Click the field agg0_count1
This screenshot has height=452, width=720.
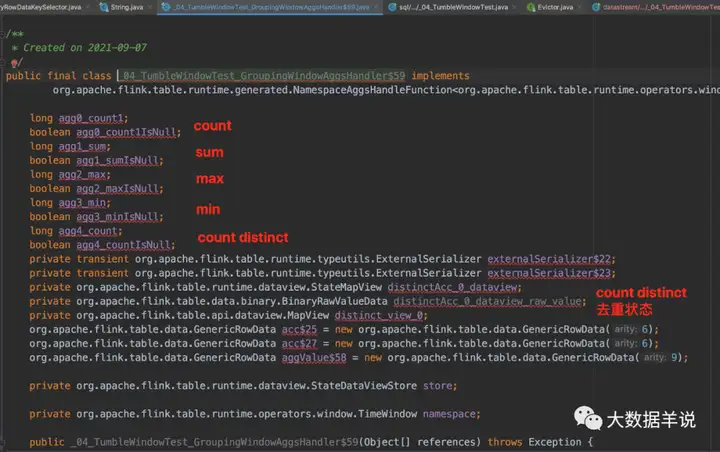pyautogui.click(x=91, y=118)
